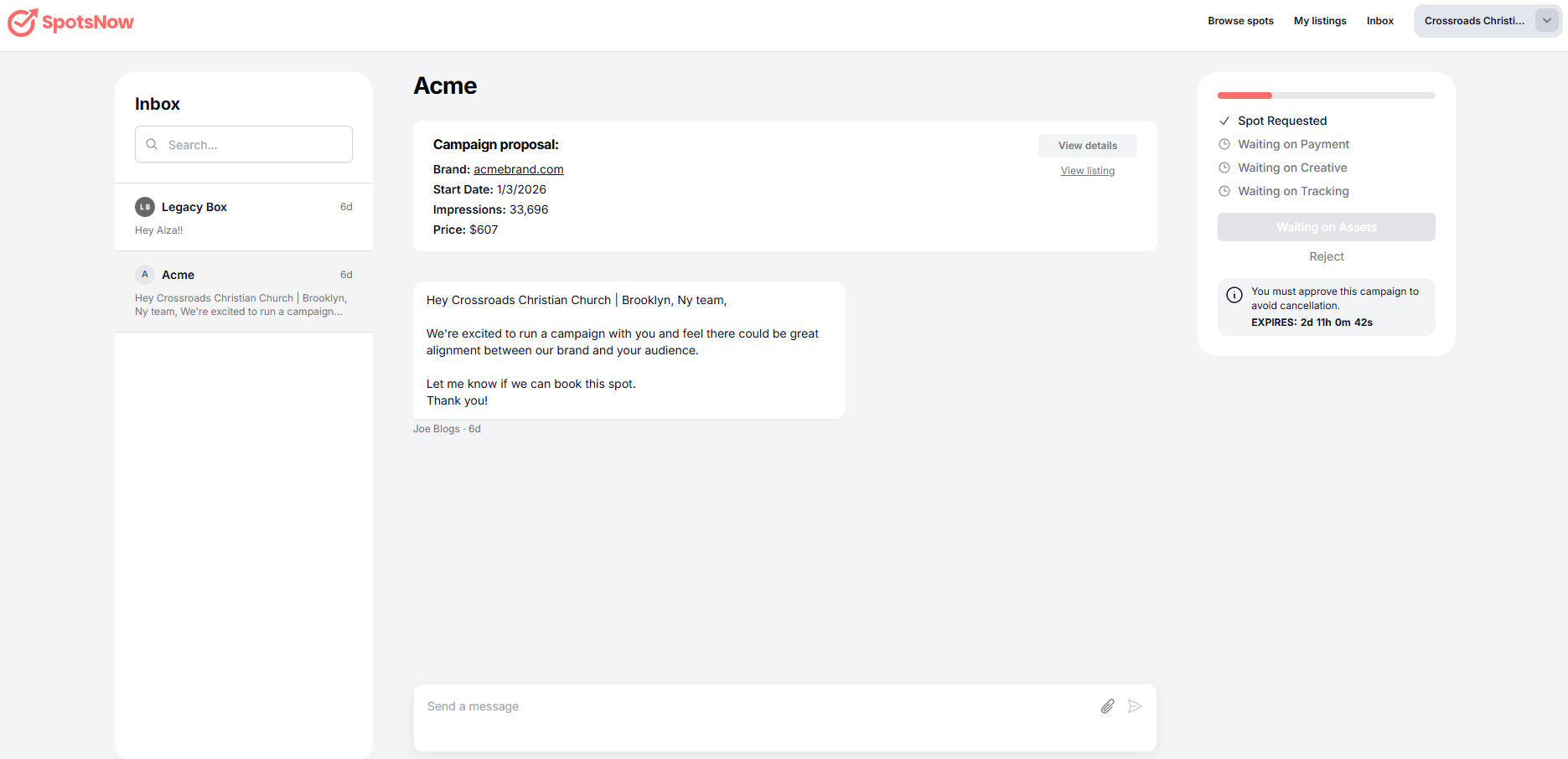Image resolution: width=1568 pixels, height=759 pixels.
Task: Click the paperclip attachment icon
Action: click(1107, 706)
